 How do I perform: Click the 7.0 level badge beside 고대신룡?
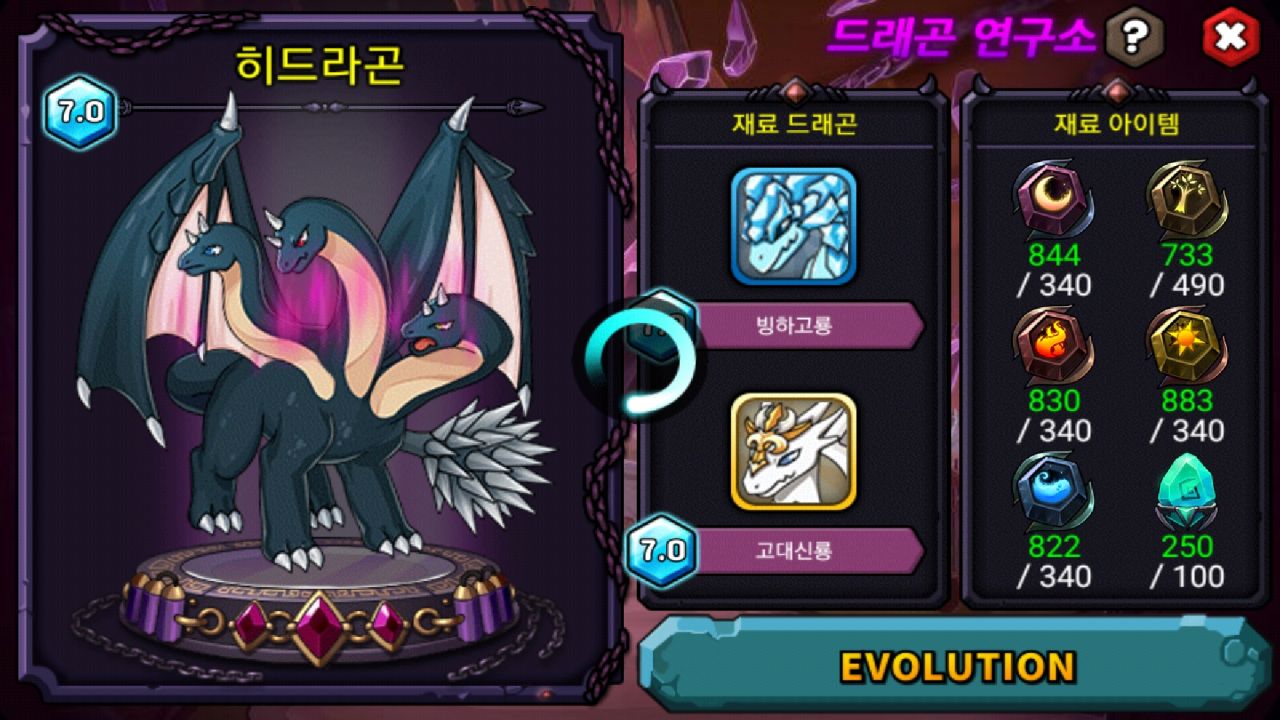click(661, 550)
